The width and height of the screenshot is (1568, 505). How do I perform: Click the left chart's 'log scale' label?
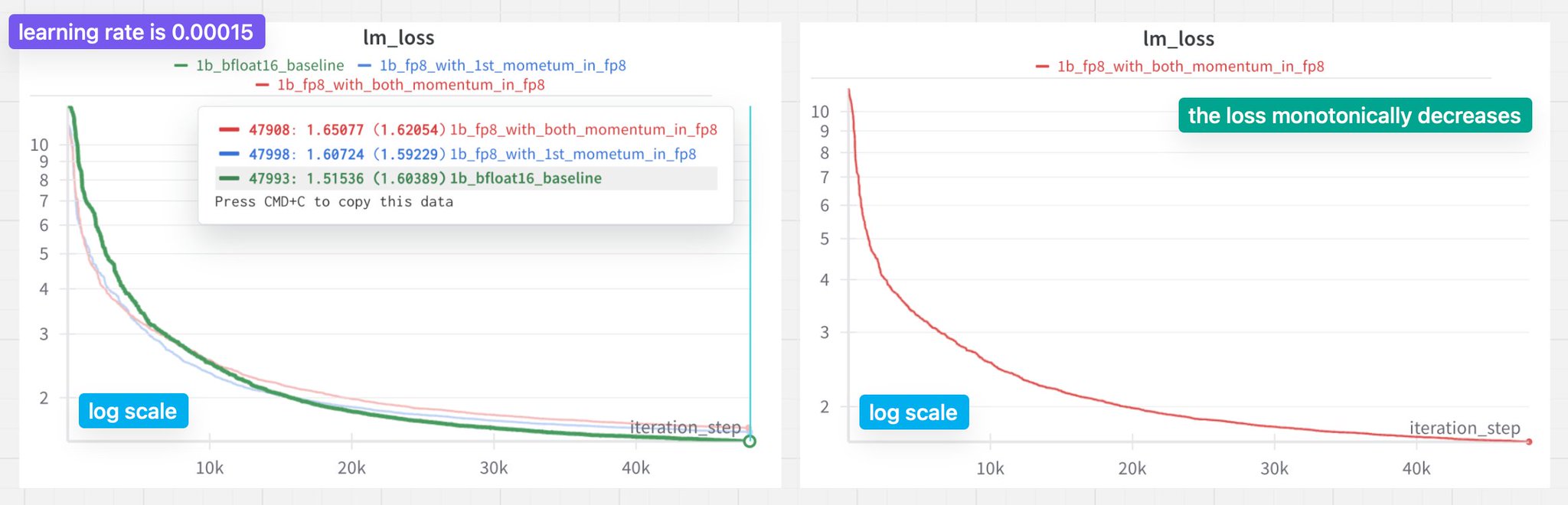(132, 412)
